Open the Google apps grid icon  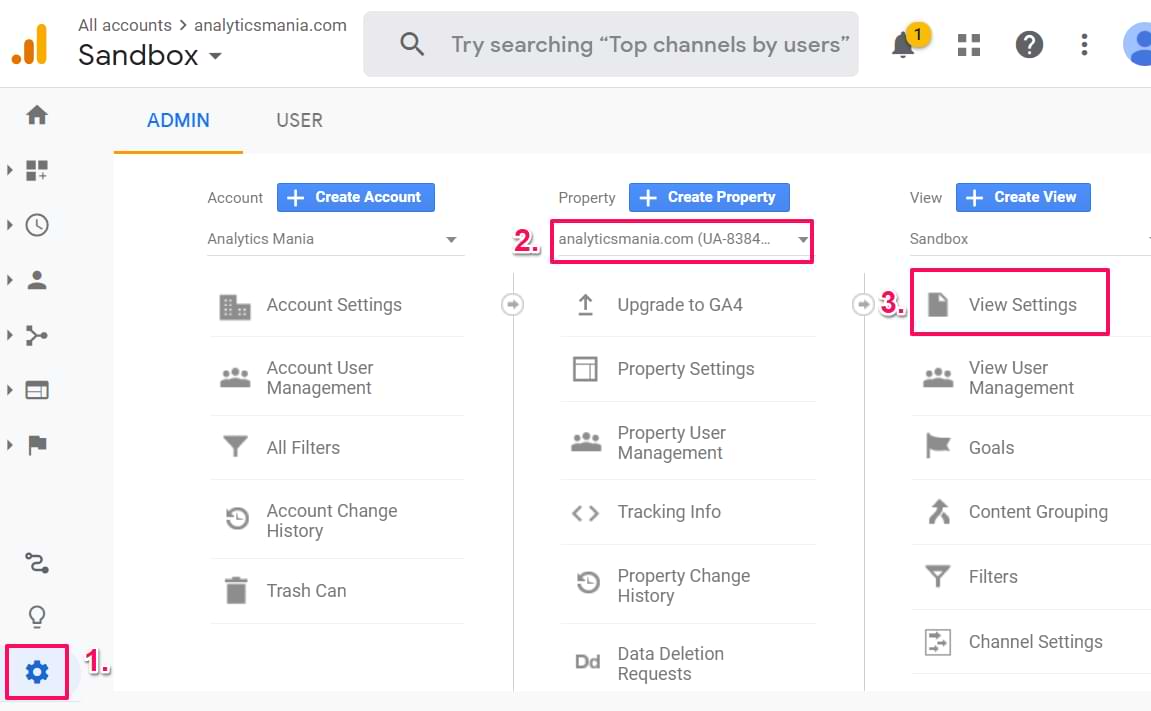pyautogui.click(x=968, y=44)
